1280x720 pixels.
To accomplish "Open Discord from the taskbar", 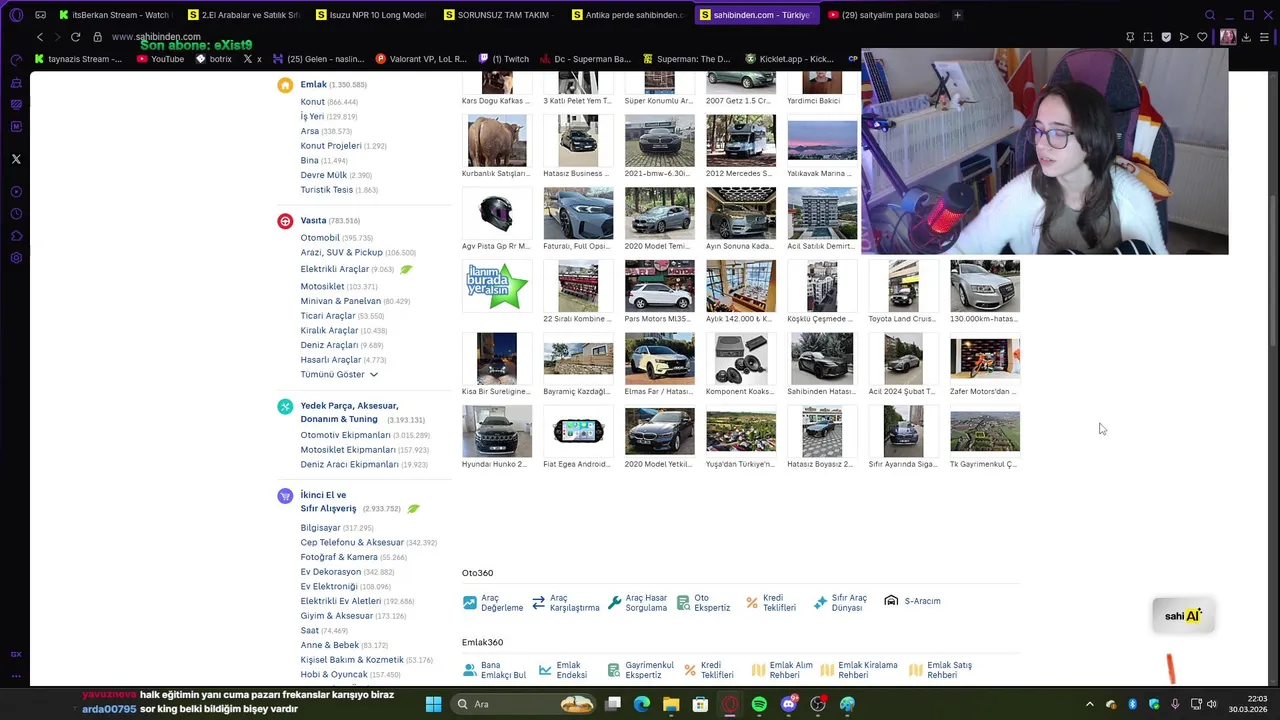I will (788, 704).
